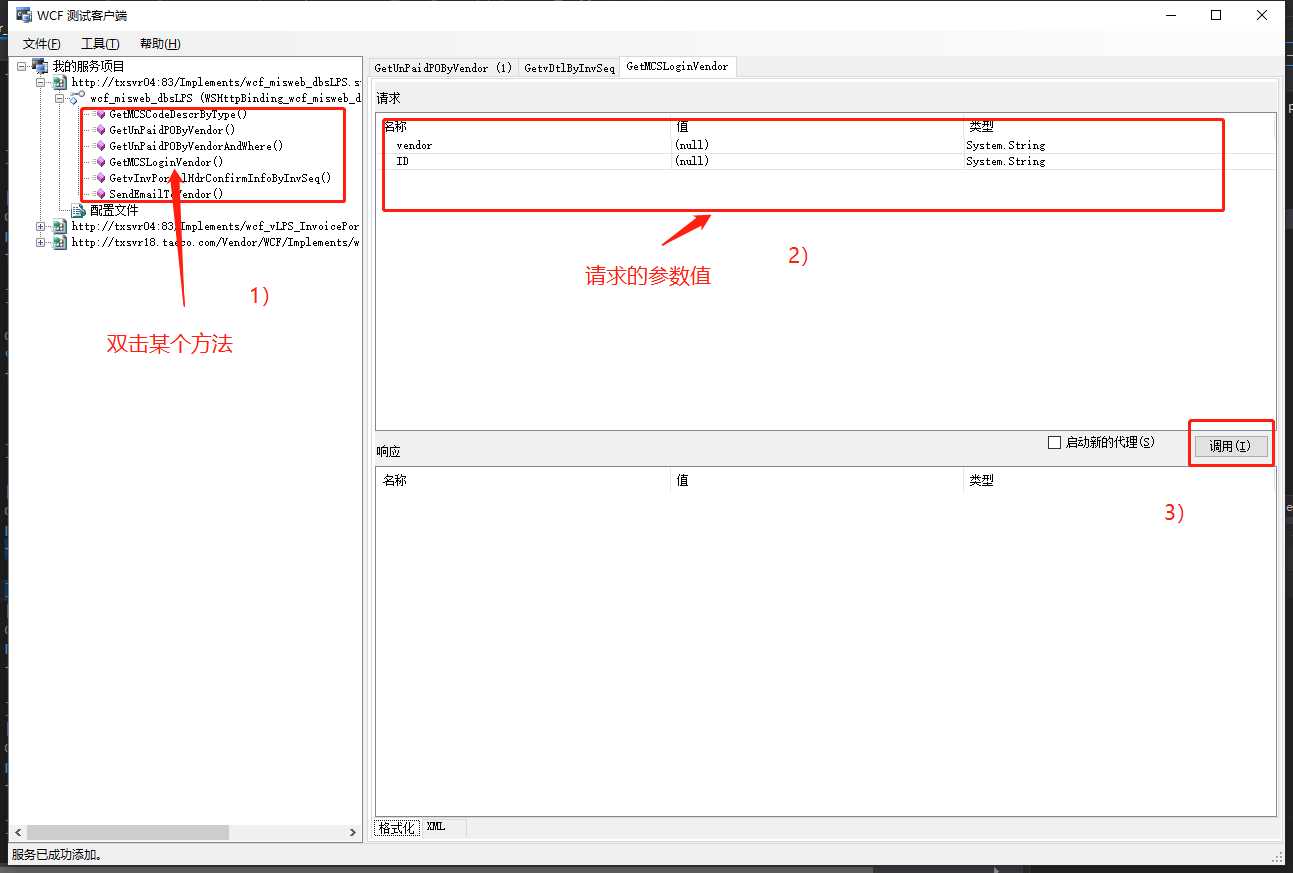Enable the 启动新的代理 checkbox
Image resolution: width=1293 pixels, height=873 pixels.
1054,442
